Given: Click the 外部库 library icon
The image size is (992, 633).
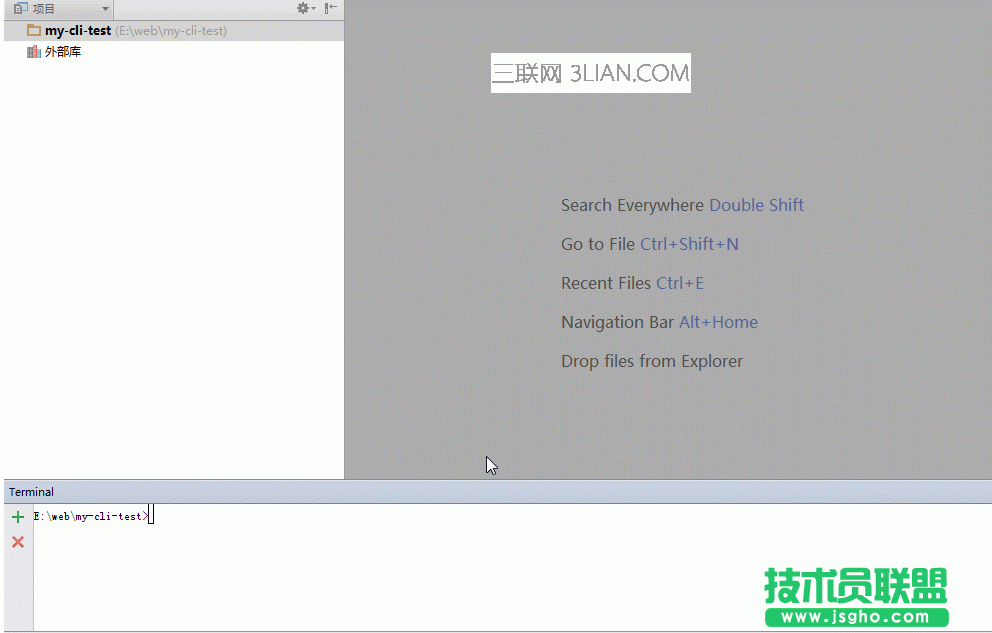Looking at the screenshot, I should [34, 52].
